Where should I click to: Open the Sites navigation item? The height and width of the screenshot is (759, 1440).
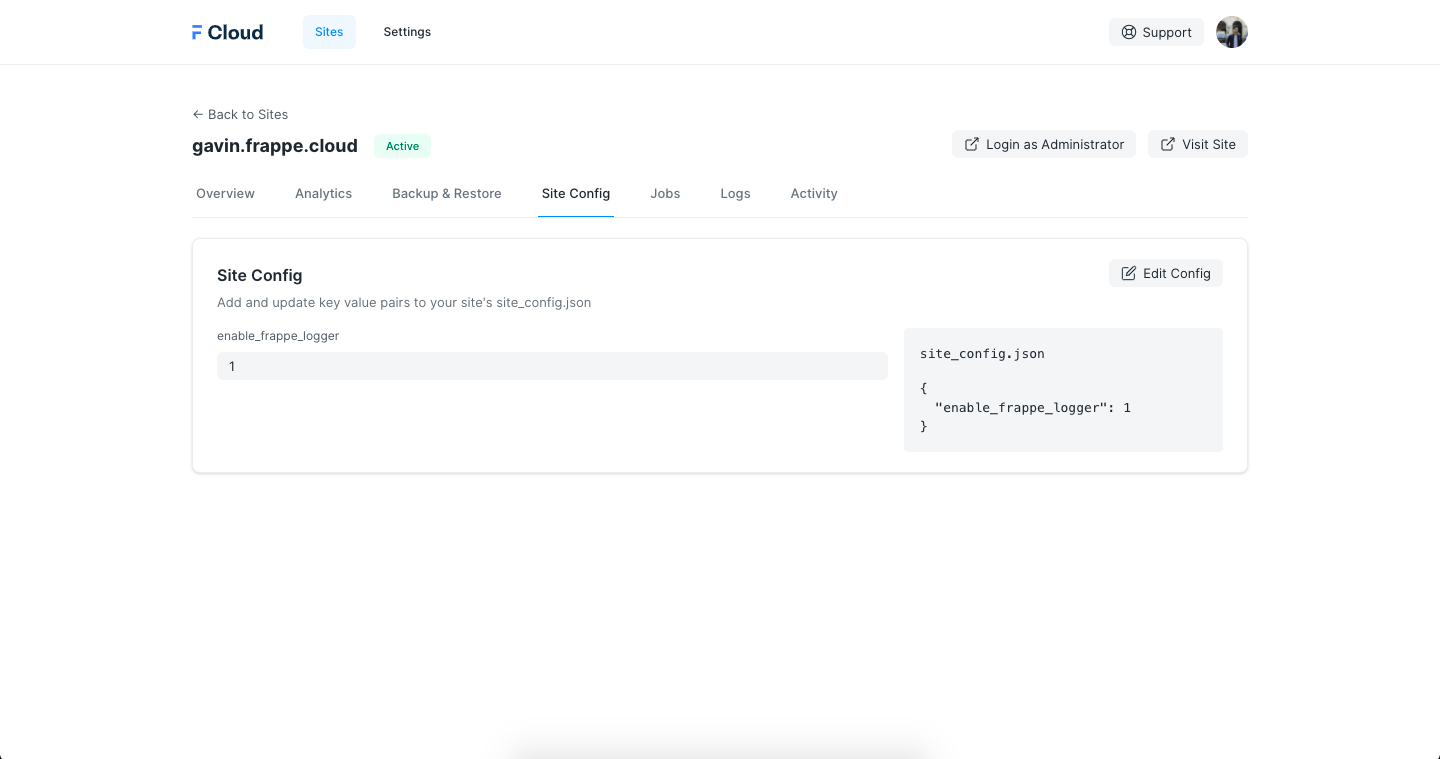(x=329, y=32)
